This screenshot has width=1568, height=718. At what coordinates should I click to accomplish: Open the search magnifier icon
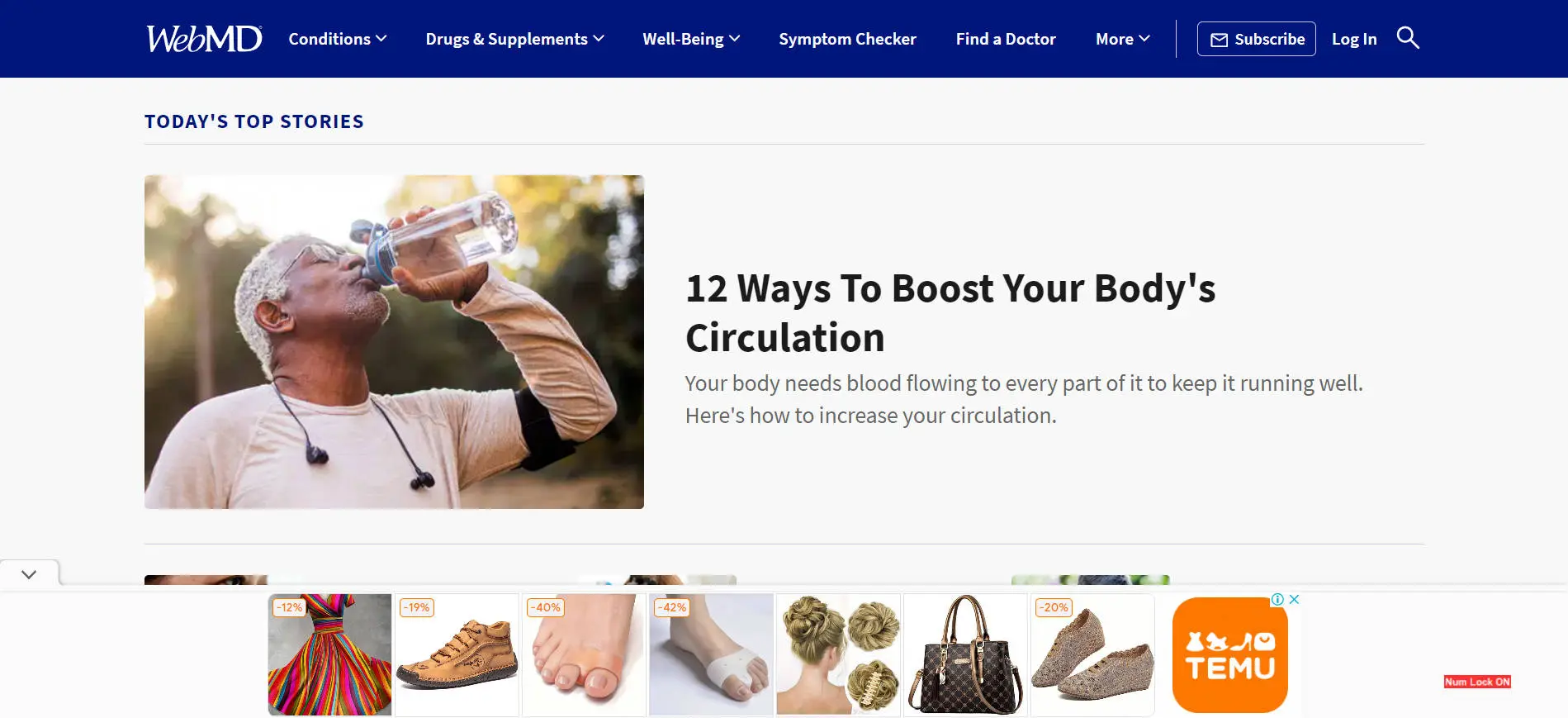coord(1408,38)
